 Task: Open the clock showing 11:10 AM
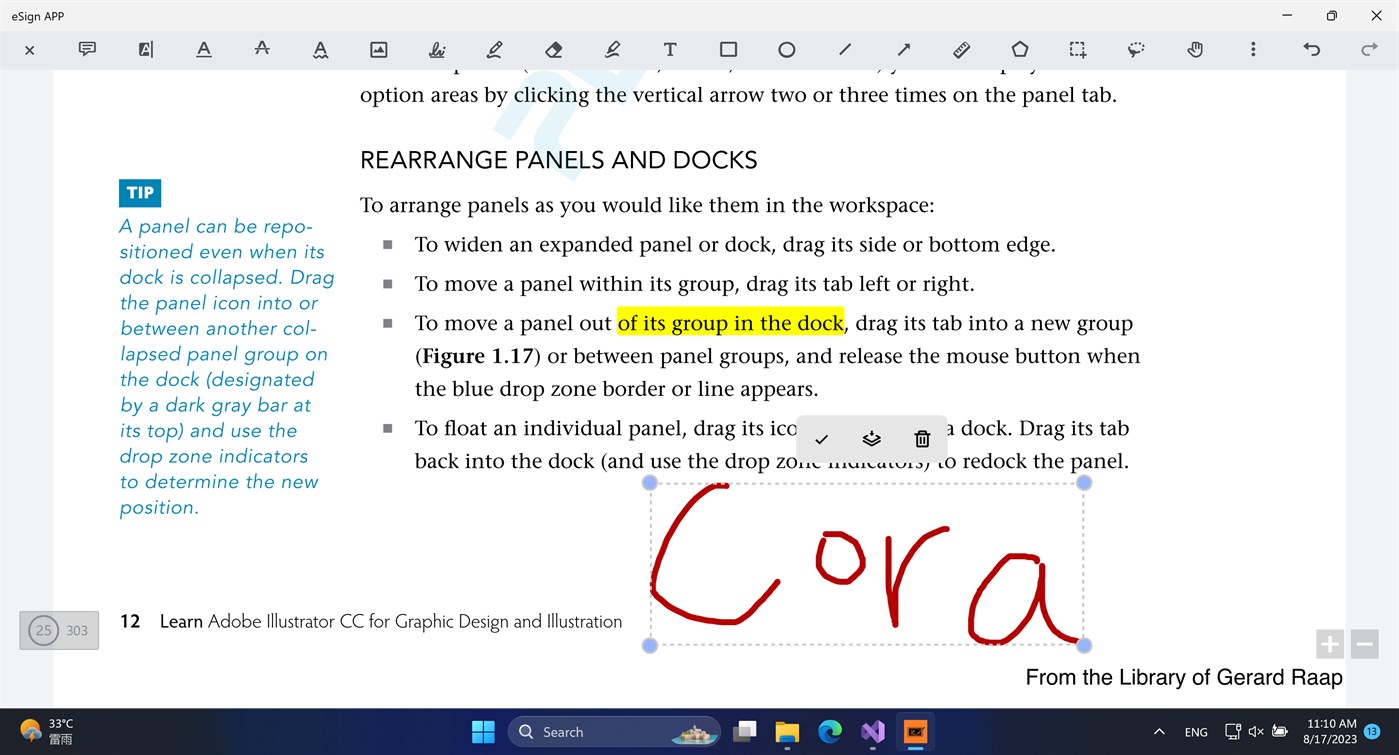pos(1331,731)
